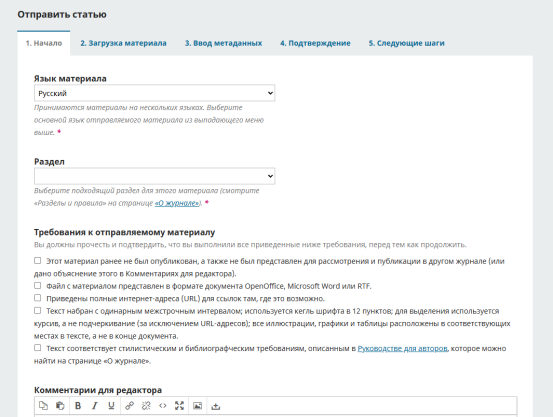Open the Раздел dropdown list
This screenshot has width=553, height=417.
[154, 176]
